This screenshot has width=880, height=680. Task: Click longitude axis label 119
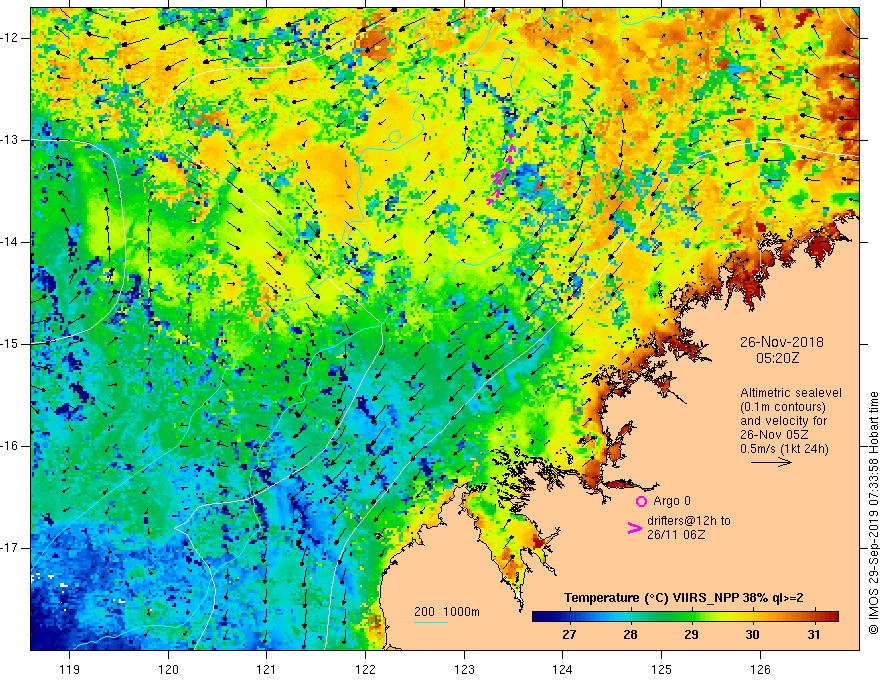70,669
